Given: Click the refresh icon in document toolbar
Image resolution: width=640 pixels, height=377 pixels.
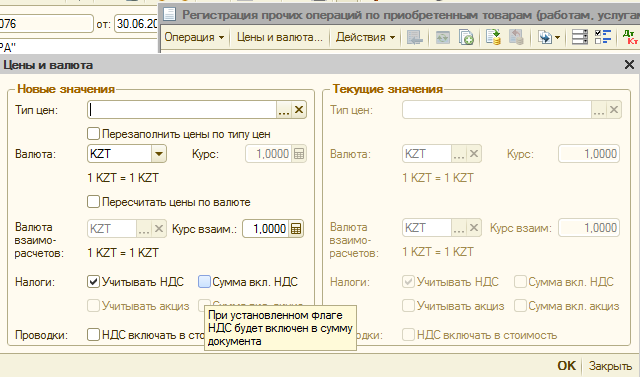Looking at the screenshot, I should coord(442,38).
